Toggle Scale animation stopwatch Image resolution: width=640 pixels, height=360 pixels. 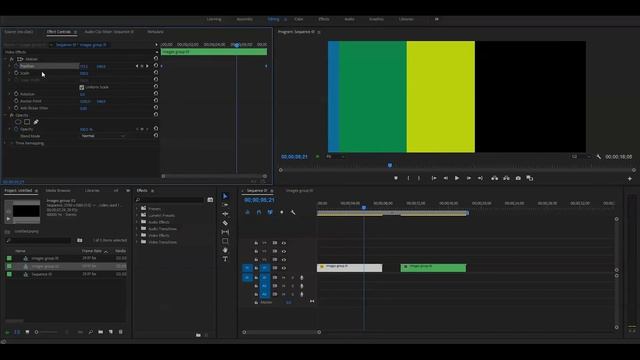(x=16, y=73)
